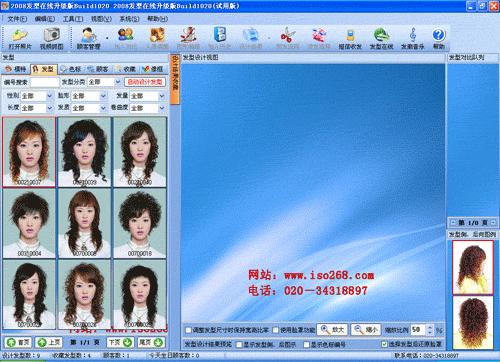Click the First Page (首页) green arrow button
The width and height of the screenshot is (500, 362).
[x=18, y=342]
